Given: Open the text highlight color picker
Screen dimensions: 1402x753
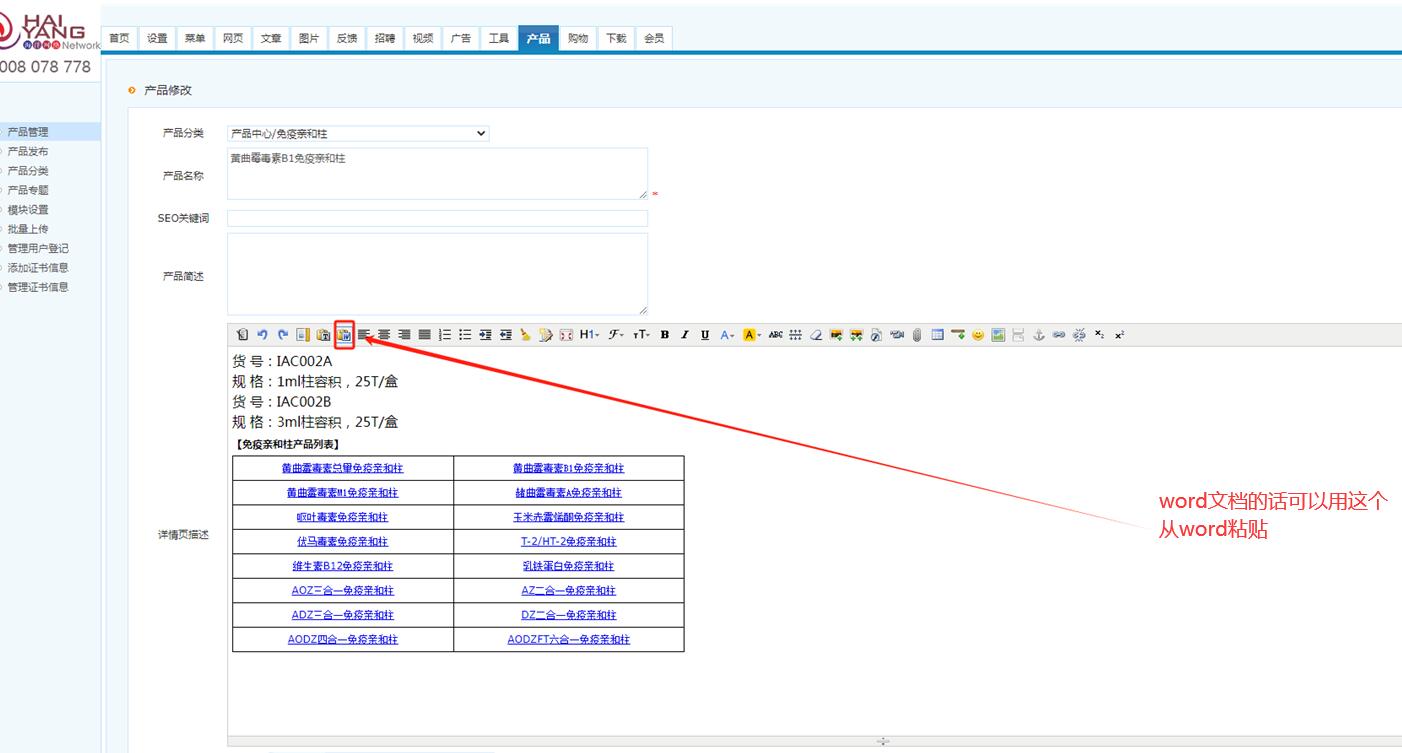Looking at the screenshot, I should [752, 335].
